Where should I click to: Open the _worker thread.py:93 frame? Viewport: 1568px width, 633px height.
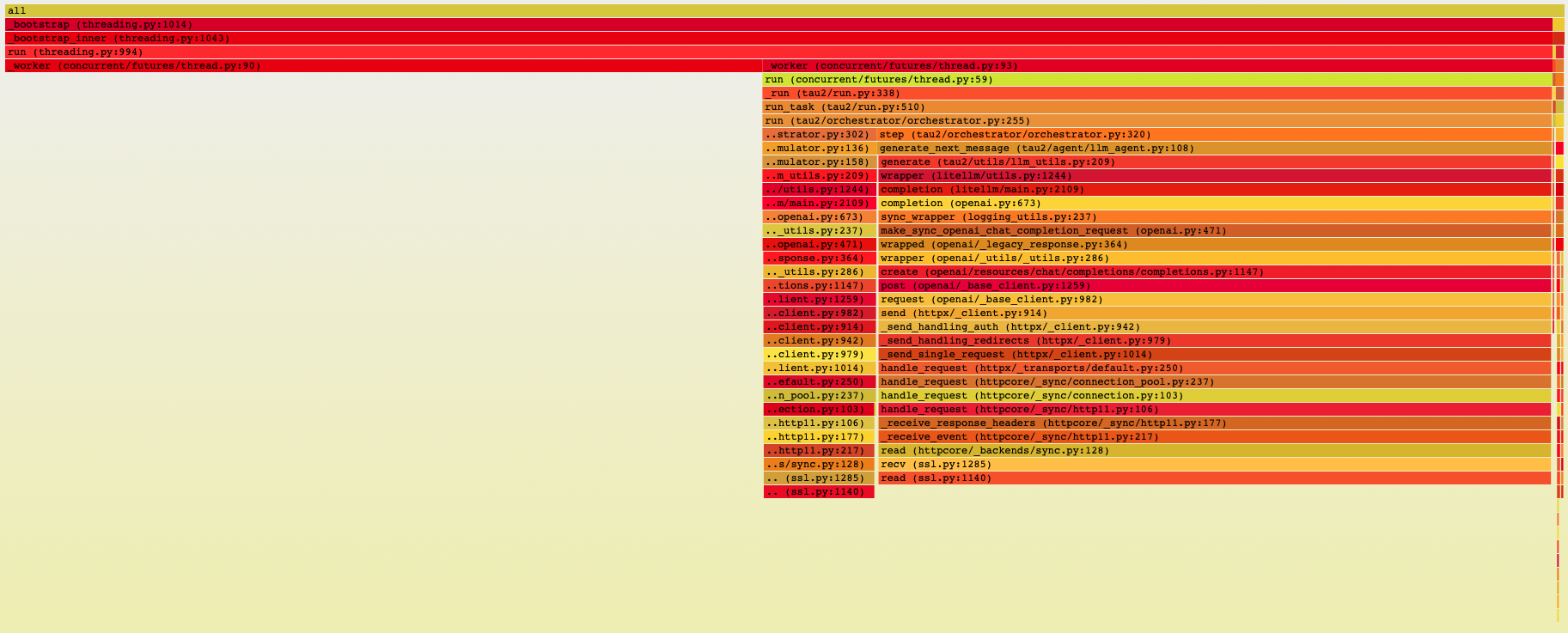pos(1157,65)
